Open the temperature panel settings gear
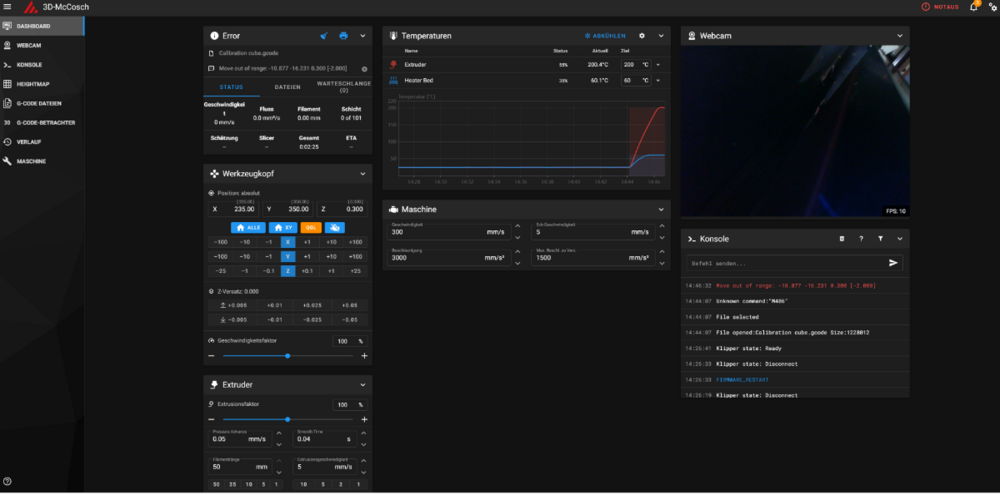The image size is (1000, 495). coord(642,36)
